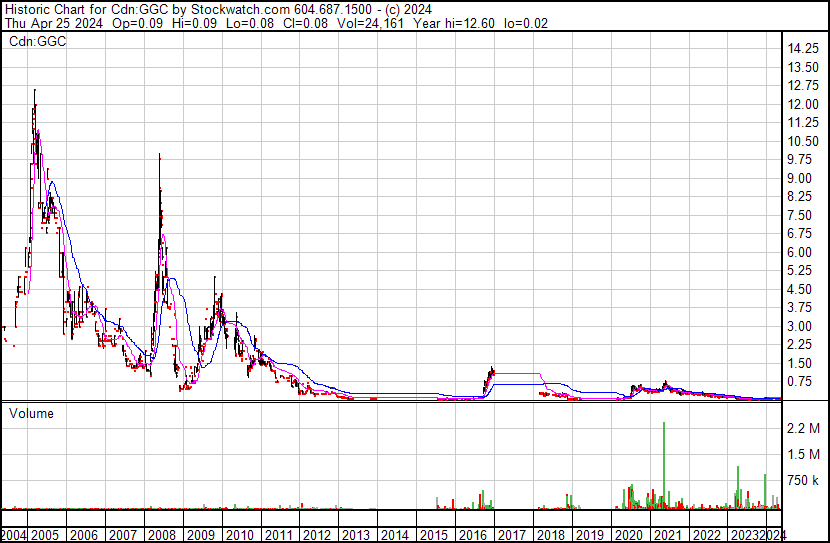Click the Volume panel label
This screenshot has height=543, width=830.
(x=32, y=413)
